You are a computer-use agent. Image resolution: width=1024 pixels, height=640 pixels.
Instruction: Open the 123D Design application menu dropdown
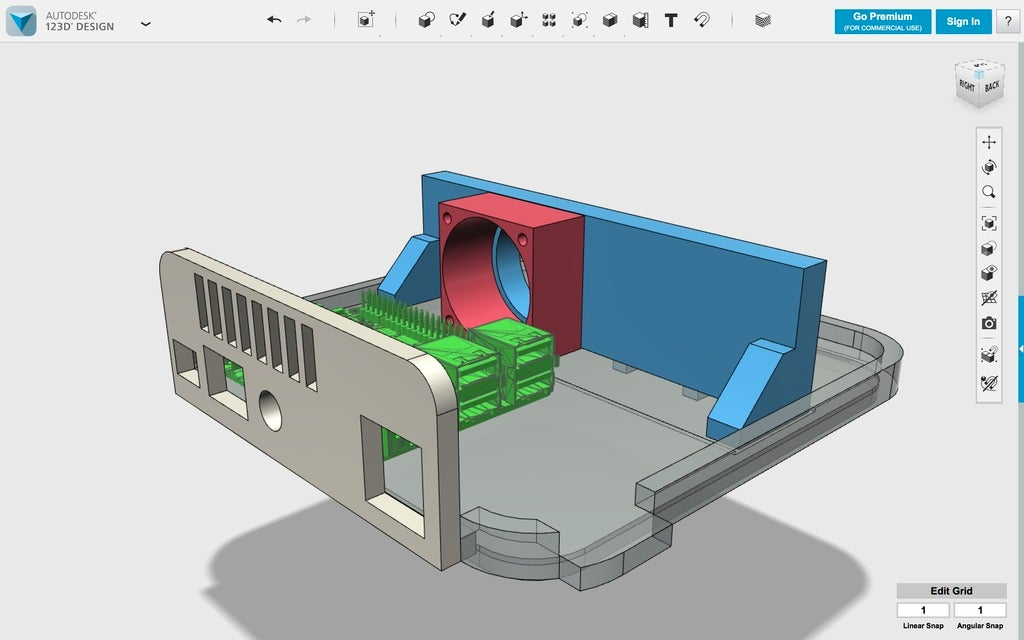(x=146, y=23)
